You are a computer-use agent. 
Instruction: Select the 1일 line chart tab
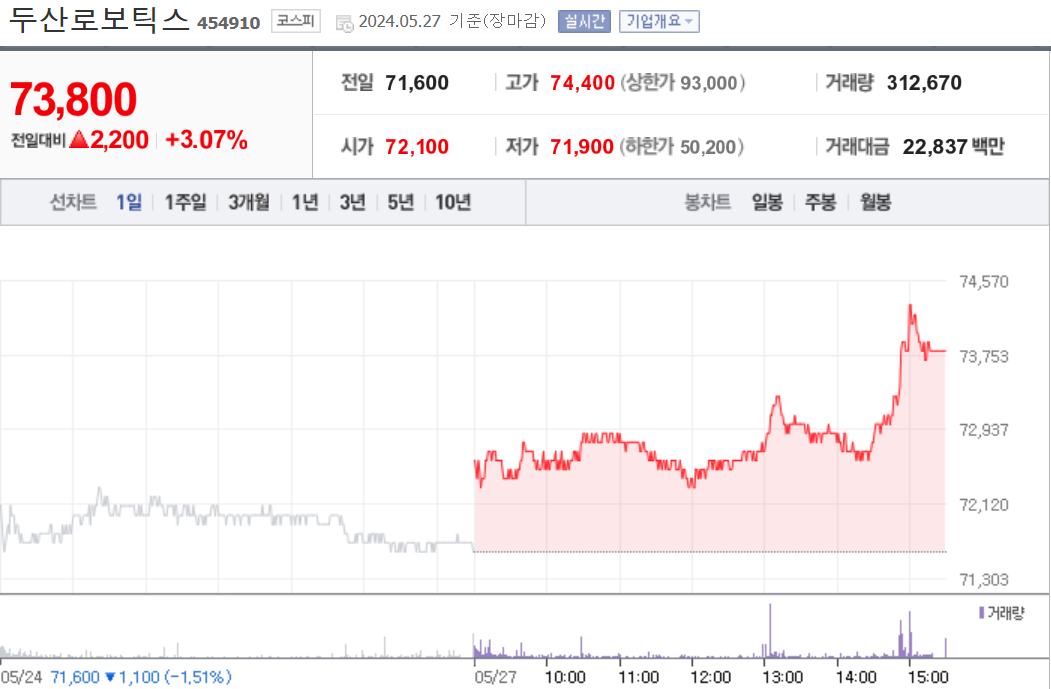129,202
